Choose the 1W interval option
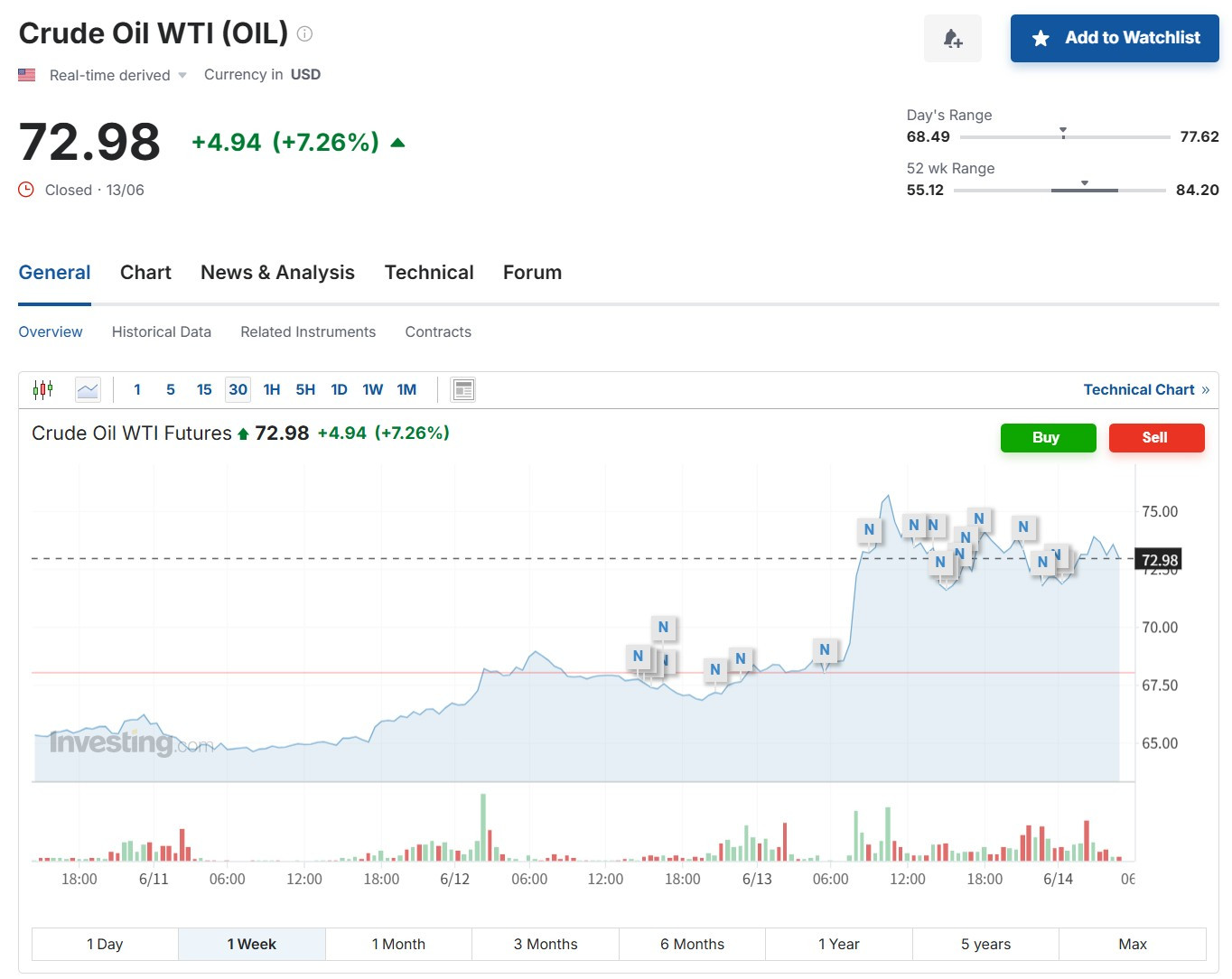This screenshot has height=979, width=1232. [x=373, y=389]
